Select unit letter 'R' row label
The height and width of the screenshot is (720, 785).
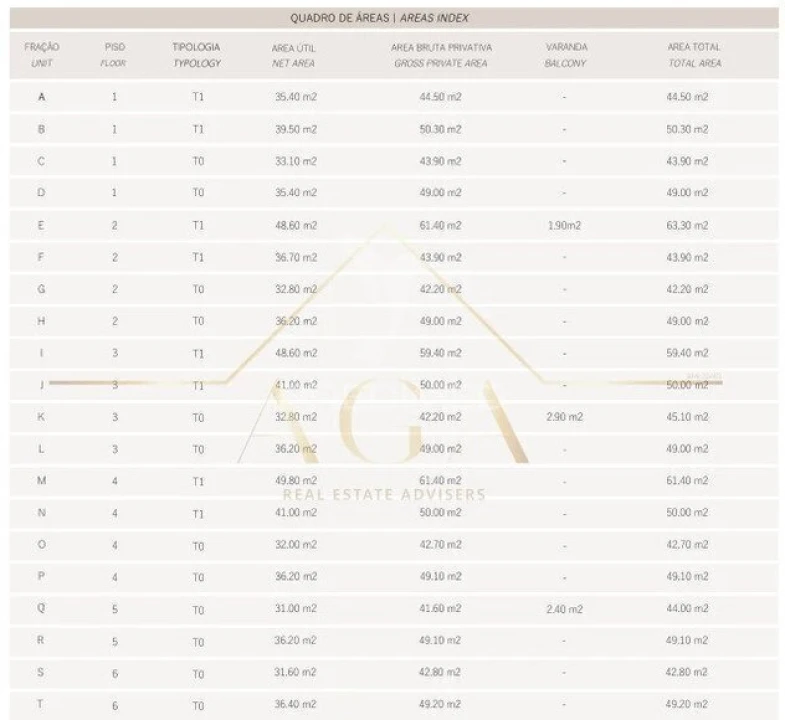click(41, 640)
